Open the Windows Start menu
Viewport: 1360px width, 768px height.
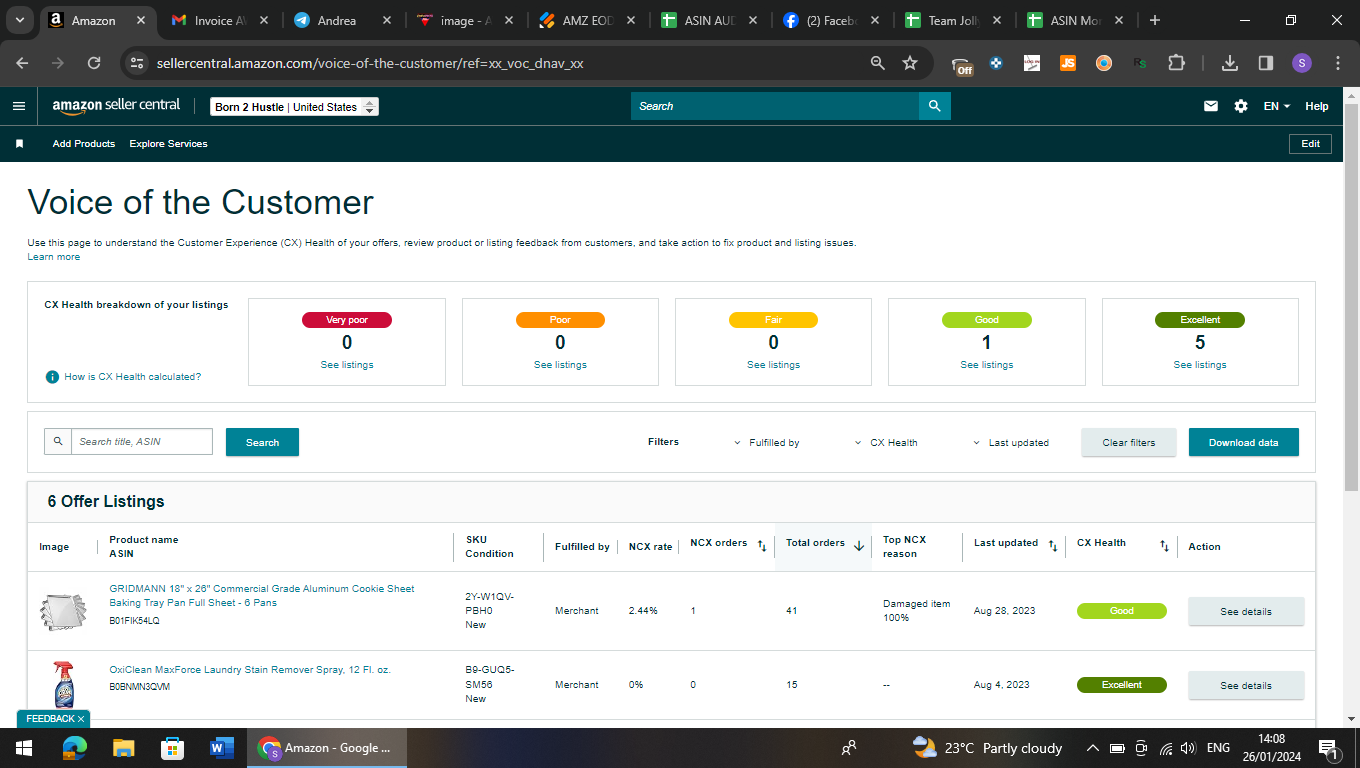coord(24,748)
